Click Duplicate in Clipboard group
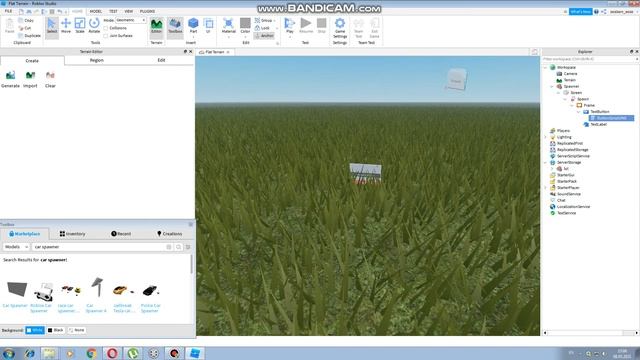The width and height of the screenshot is (640, 360). tap(30, 36)
